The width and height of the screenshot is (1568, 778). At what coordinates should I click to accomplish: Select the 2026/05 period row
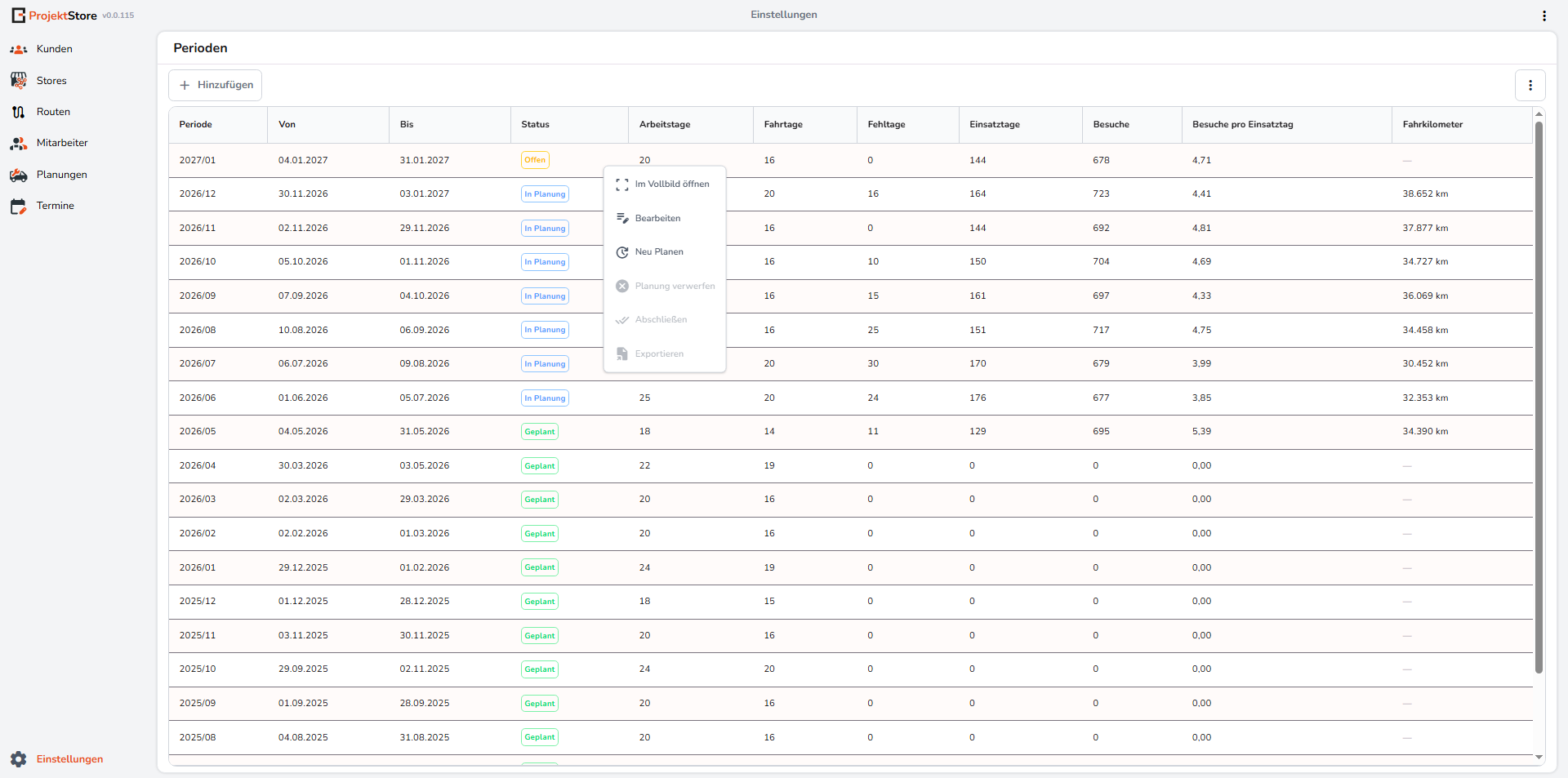pyautogui.click(x=850, y=432)
